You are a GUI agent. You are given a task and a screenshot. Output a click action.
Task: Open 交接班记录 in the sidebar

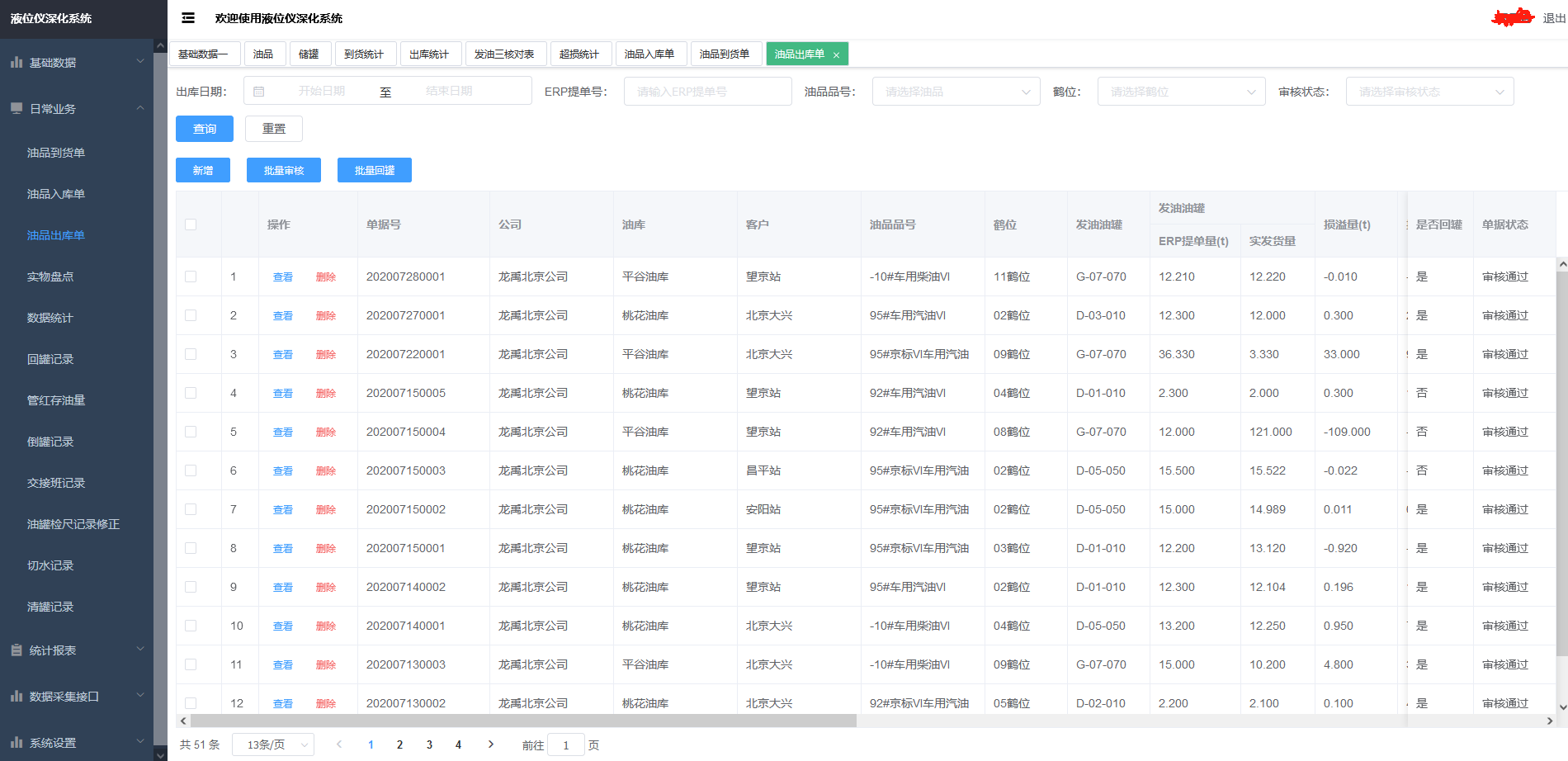coord(56,483)
